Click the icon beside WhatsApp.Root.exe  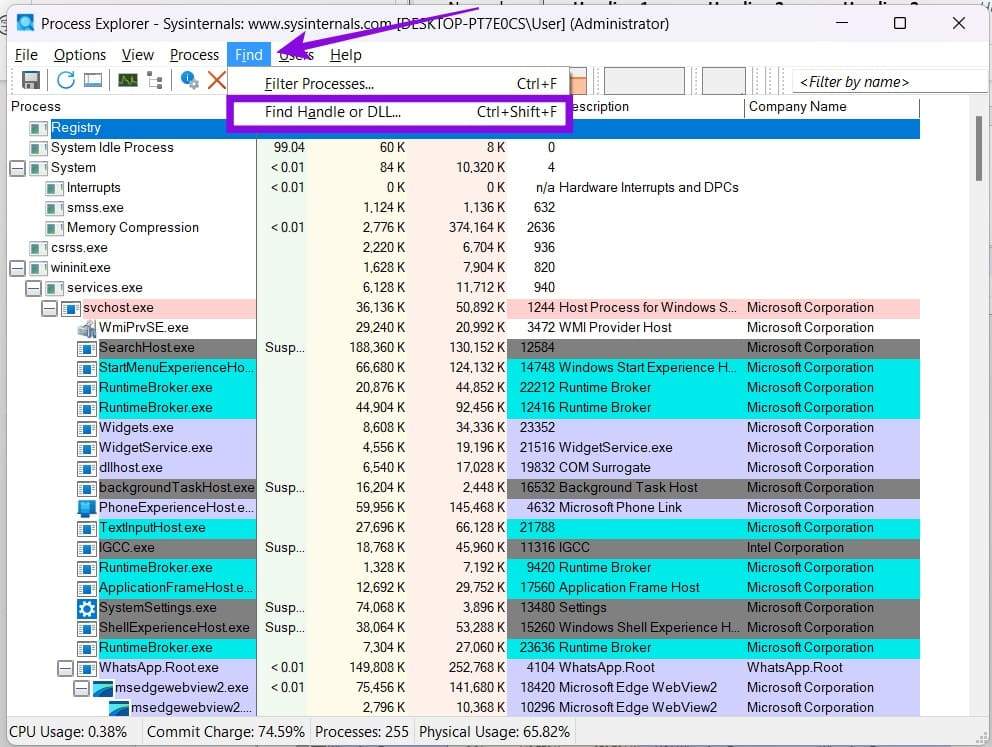coord(86,668)
